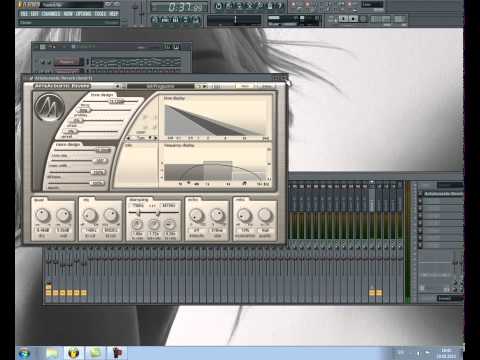Open the EDIT menu
The width and height of the screenshot is (480, 360).
(x=35, y=14)
